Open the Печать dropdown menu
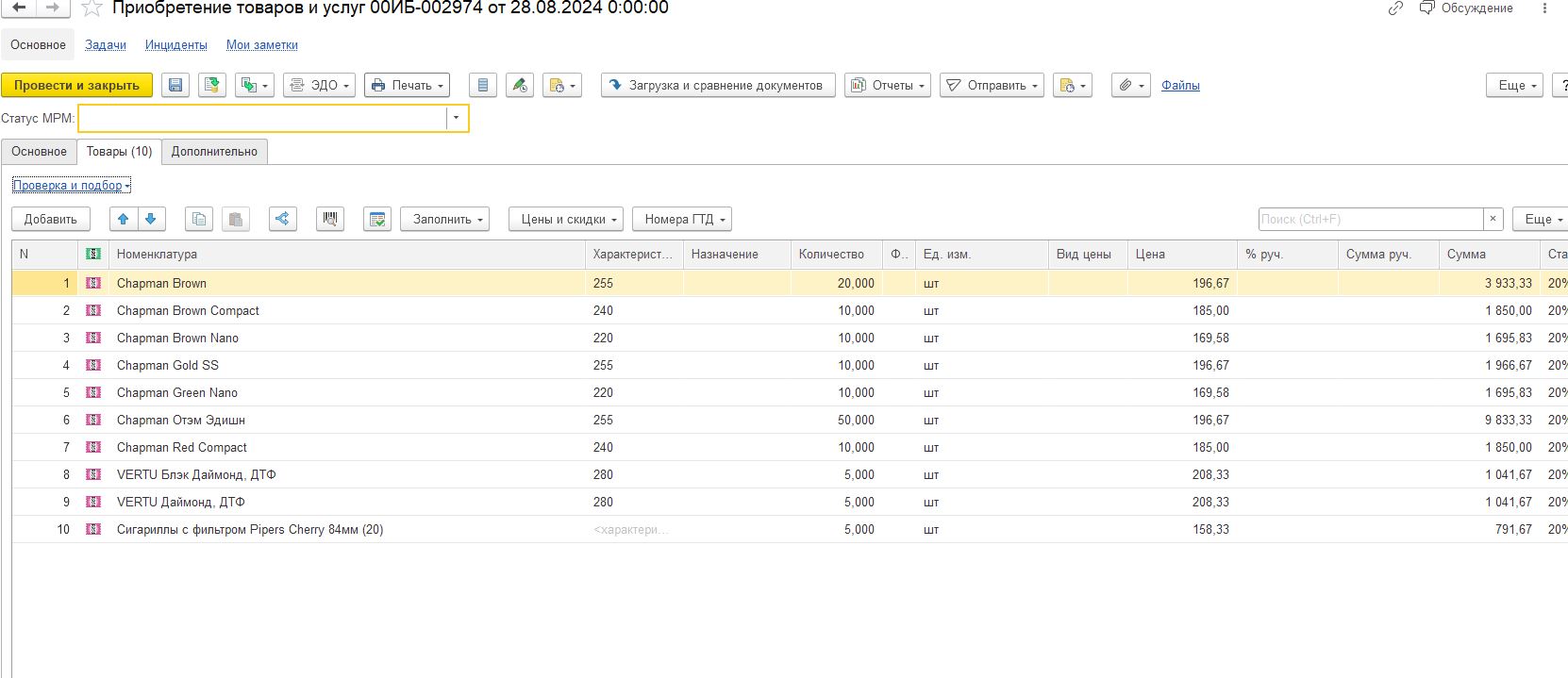The height and width of the screenshot is (678, 1568). (x=407, y=85)
